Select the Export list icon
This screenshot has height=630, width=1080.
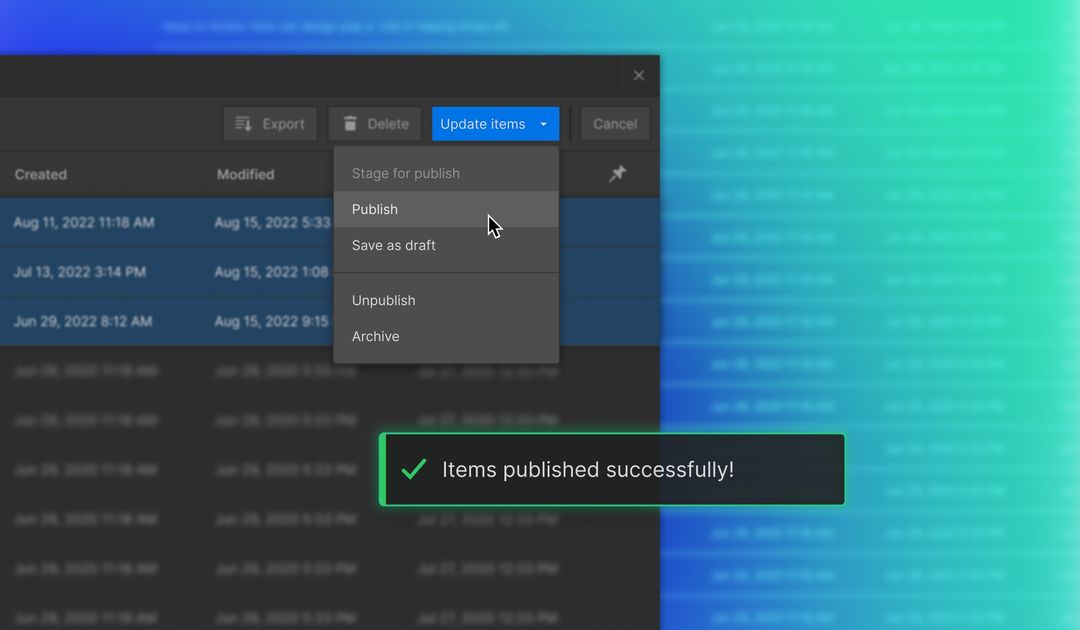click(243, 123)
